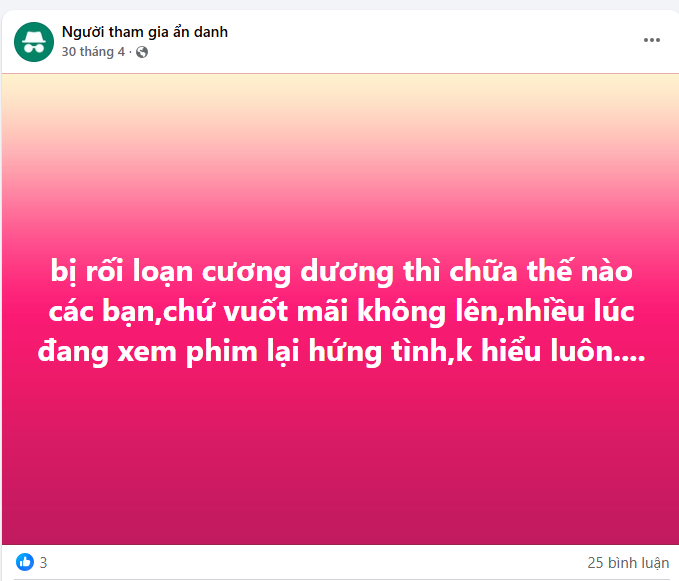Click the word "hiểu luôn" in the post

point(547,350)
